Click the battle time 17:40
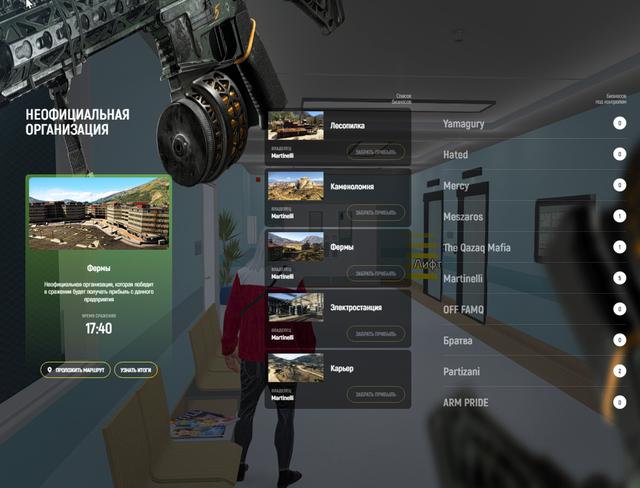This screenshot has width=640, height=488. (98, 328)
